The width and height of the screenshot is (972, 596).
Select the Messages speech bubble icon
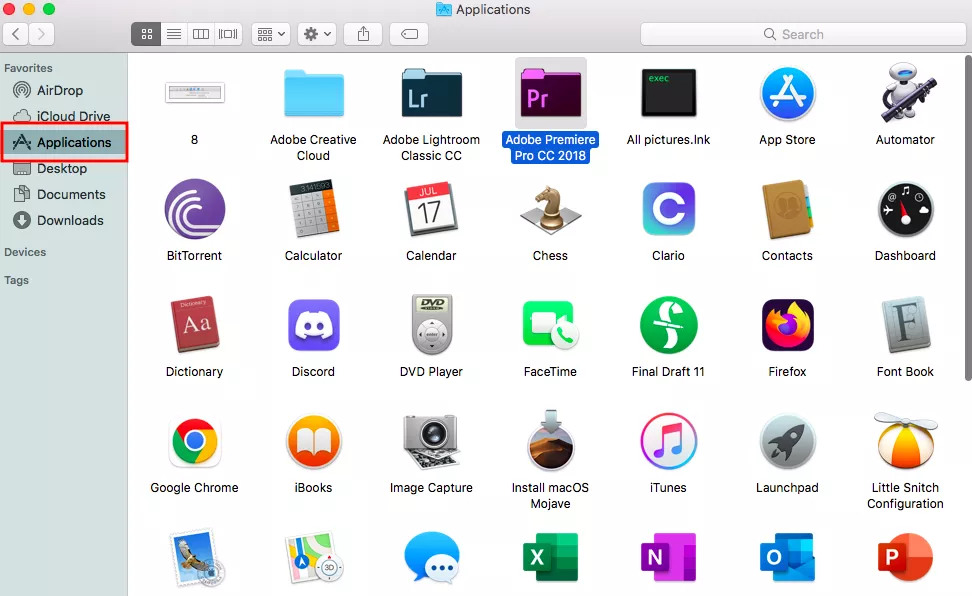pos(431,557)
